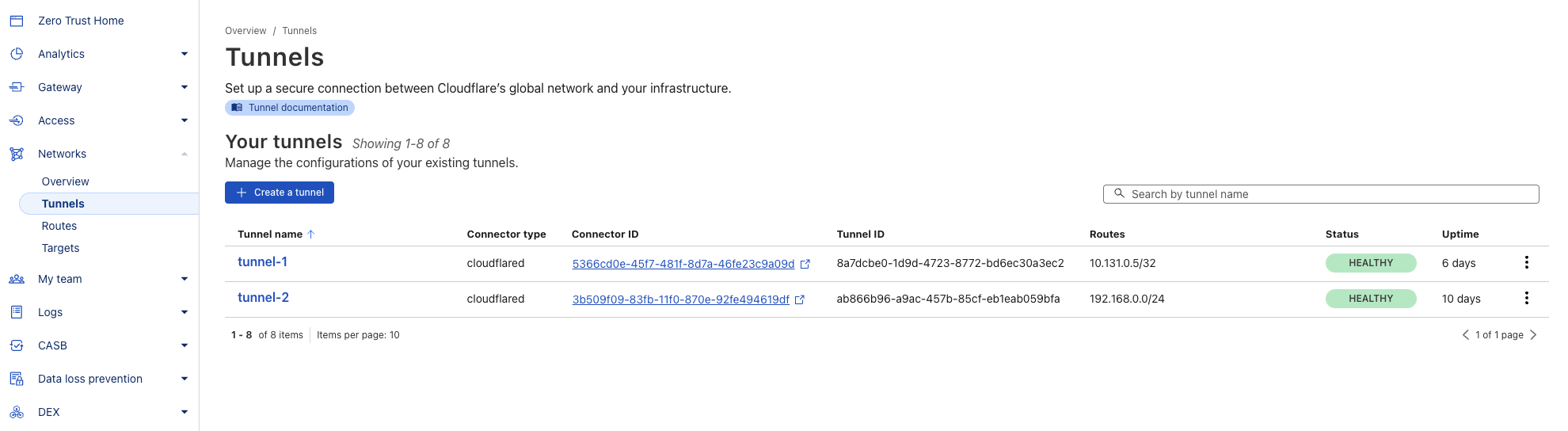
Task: Click the Search by tunnel name field
Action: click(1321, 194)
